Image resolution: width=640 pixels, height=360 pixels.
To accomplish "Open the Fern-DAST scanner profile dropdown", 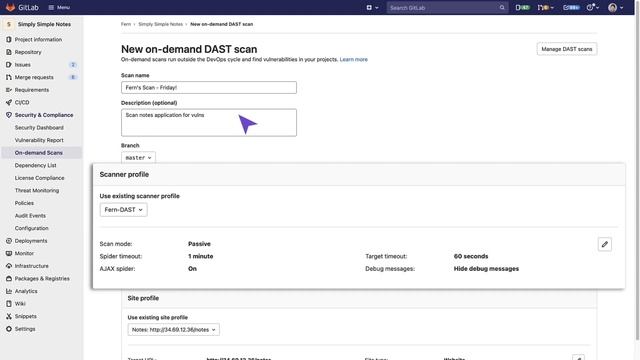I will pos(123,210).
